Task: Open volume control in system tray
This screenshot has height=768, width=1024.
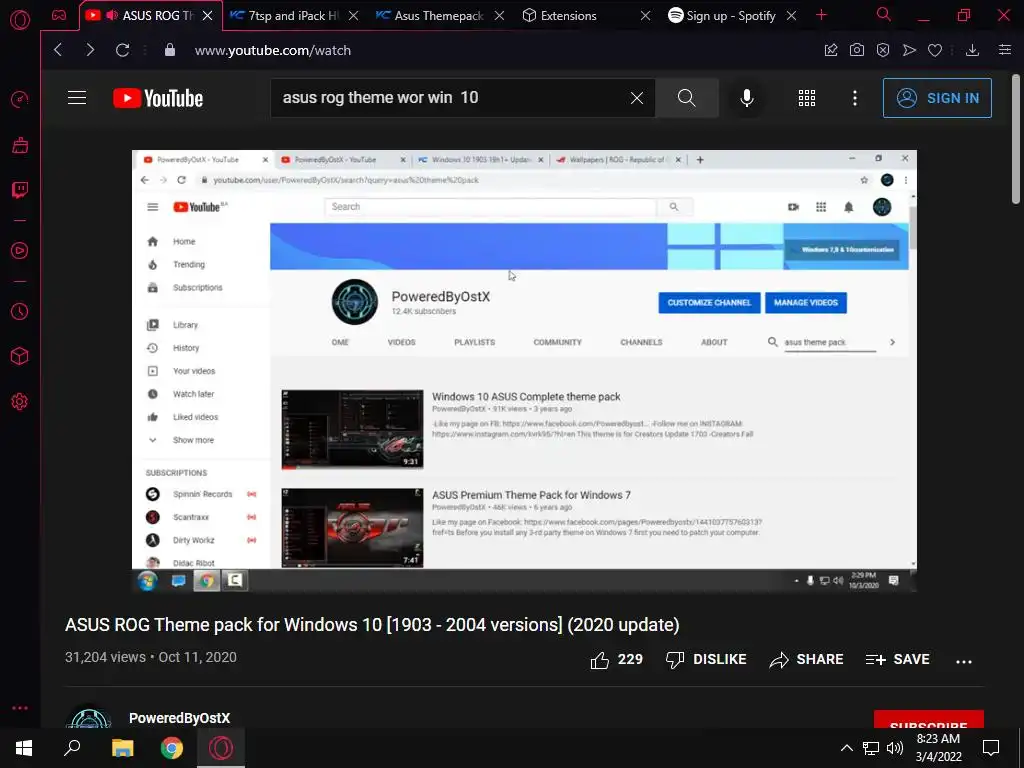Action: tap(895, 748)
